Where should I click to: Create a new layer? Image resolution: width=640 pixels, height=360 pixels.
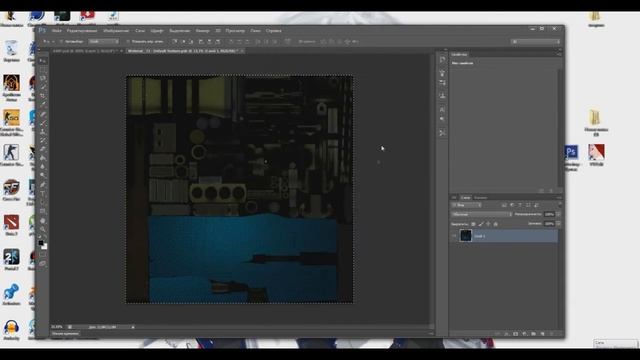point(542,334)
